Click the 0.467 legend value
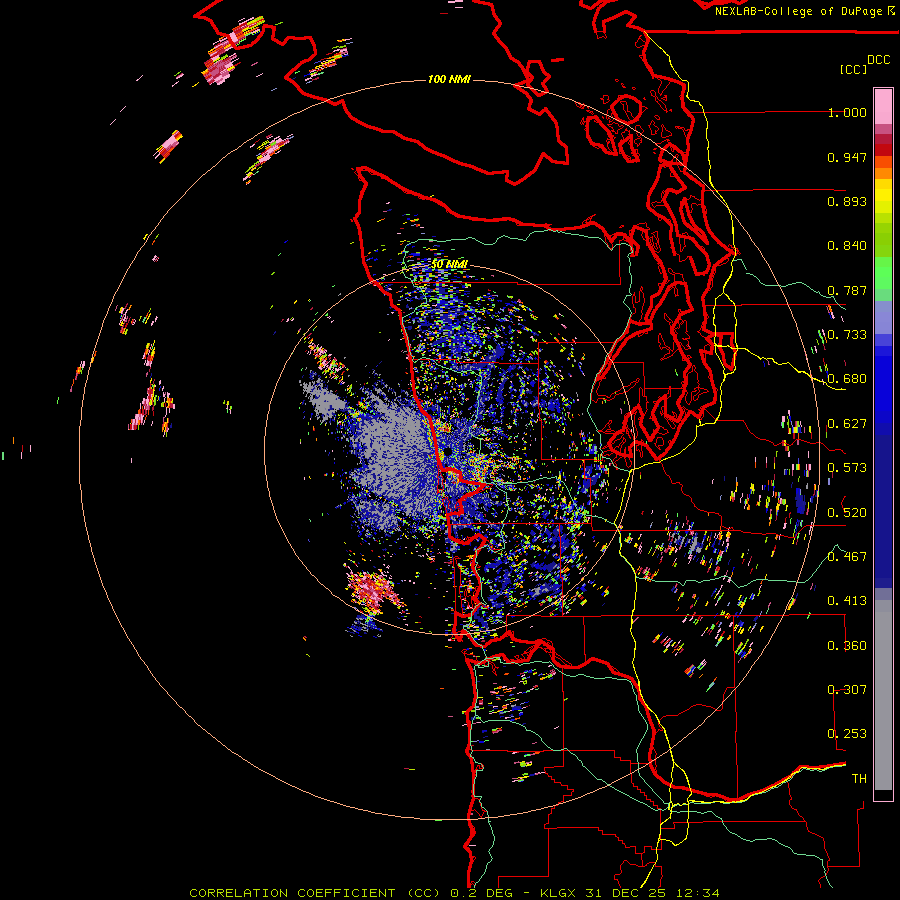The height and width of the screenshot is (900, 900). (847, 556)
